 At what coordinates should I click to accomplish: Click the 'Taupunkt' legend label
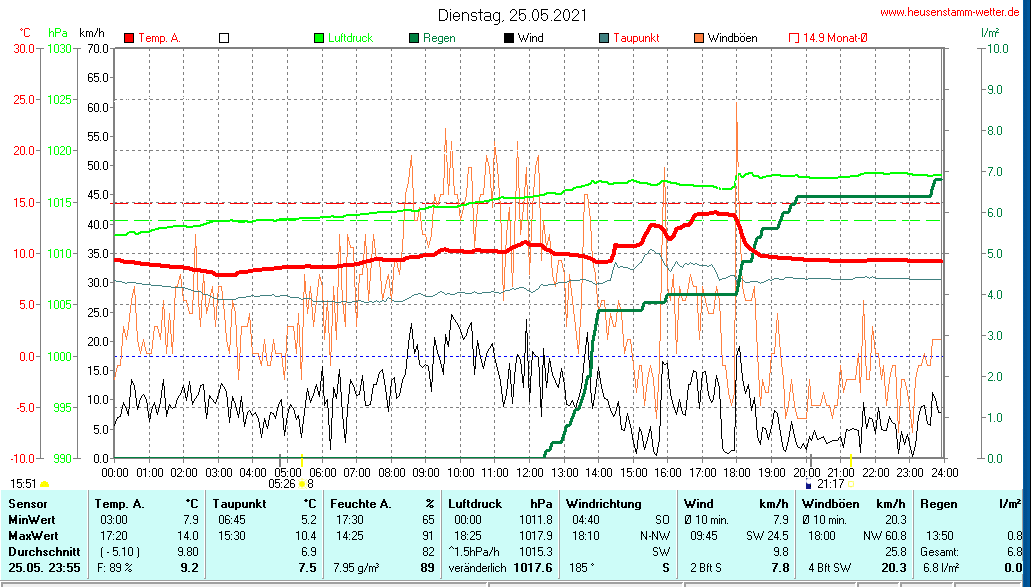[636, 38]
